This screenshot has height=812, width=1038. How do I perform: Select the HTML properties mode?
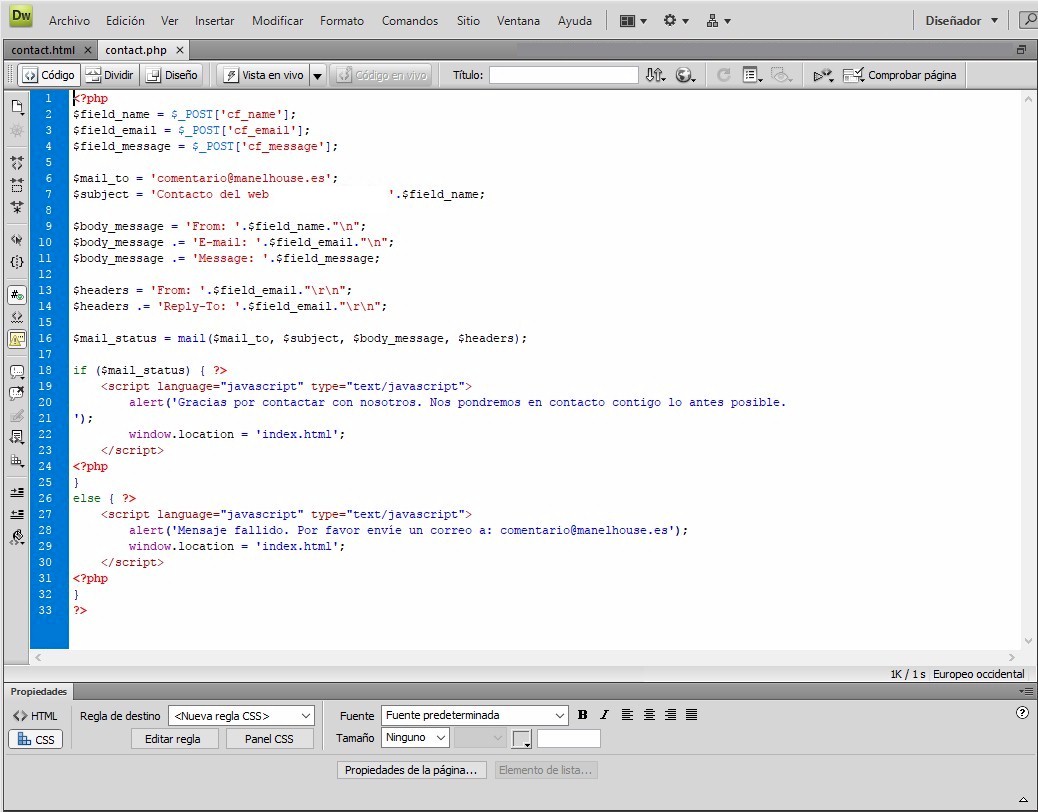pos(36,715)
